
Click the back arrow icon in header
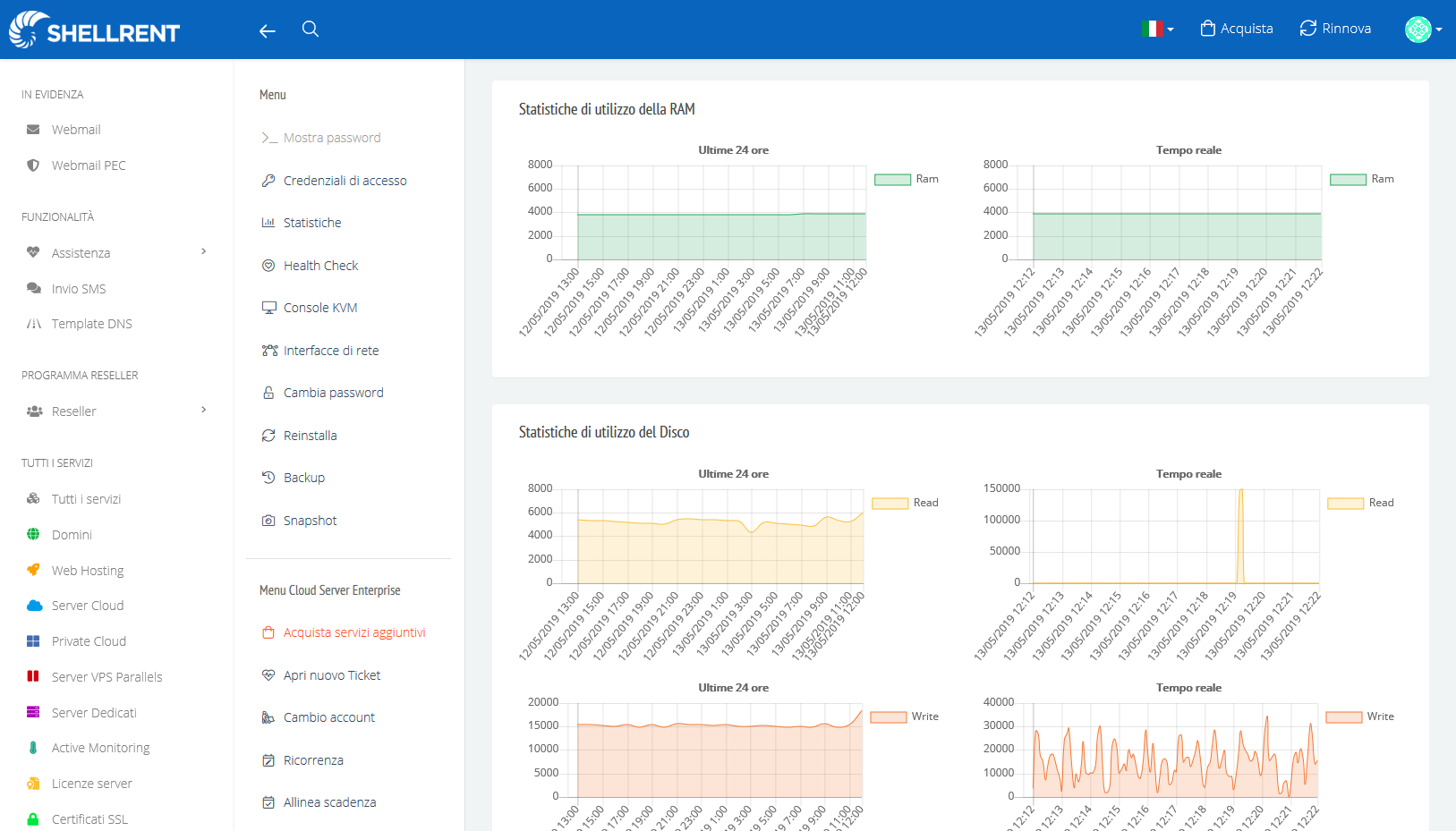[x=267, y=31]
